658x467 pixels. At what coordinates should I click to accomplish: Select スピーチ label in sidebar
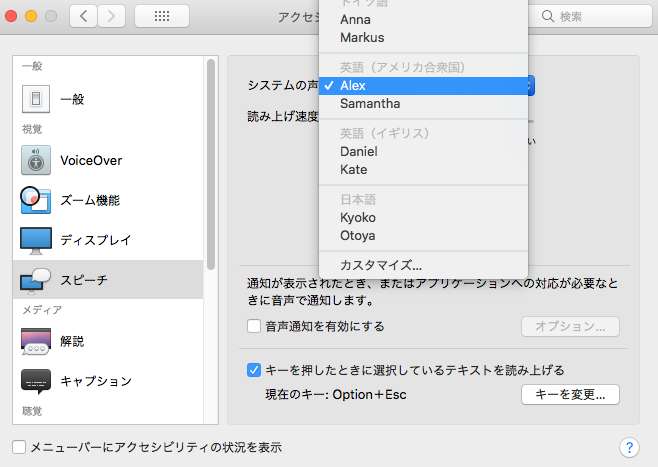click(x=84, y=280)
